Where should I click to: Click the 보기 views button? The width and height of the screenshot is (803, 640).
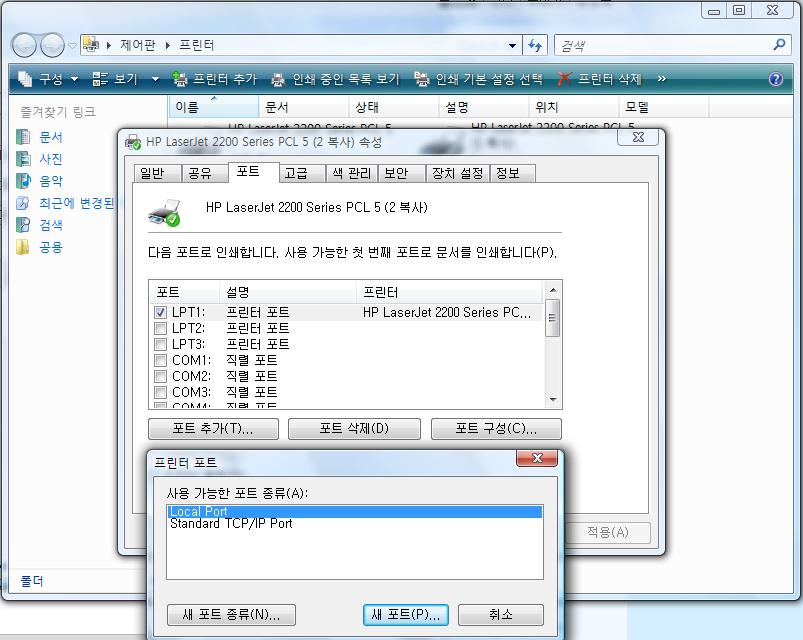tap(115, 79)
